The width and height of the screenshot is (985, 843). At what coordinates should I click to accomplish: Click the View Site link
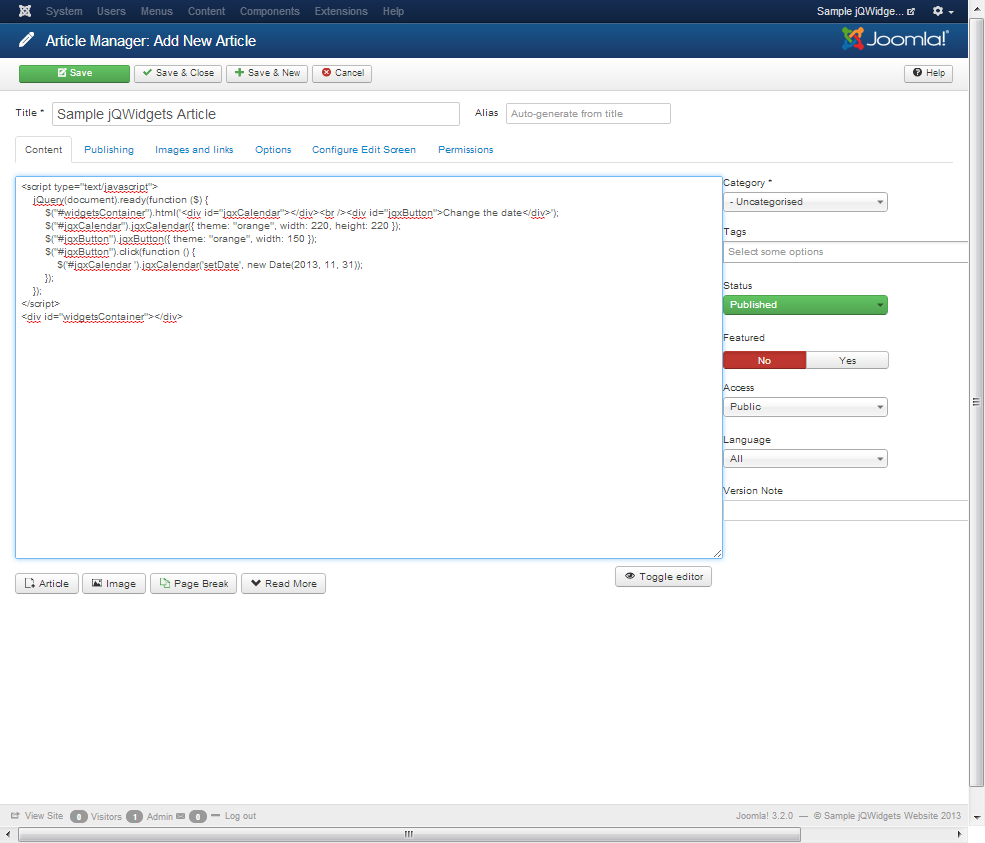[37, 816]
